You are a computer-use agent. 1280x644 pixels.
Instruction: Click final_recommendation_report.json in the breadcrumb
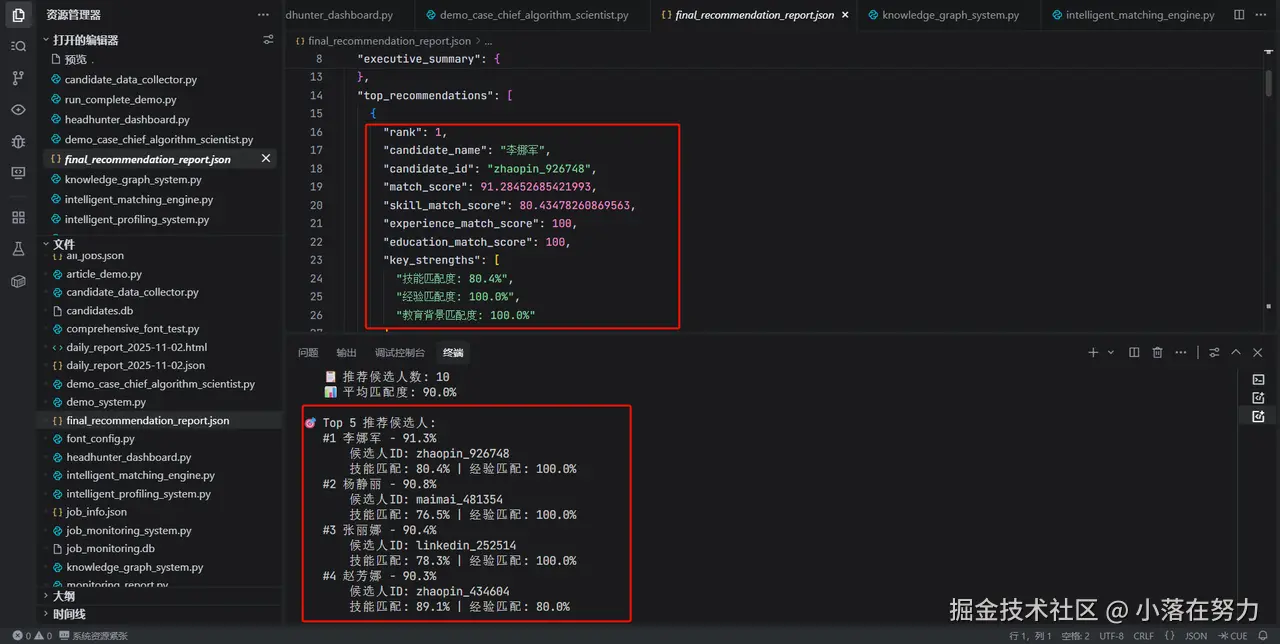pyautogui.click(x=389, y=41)
